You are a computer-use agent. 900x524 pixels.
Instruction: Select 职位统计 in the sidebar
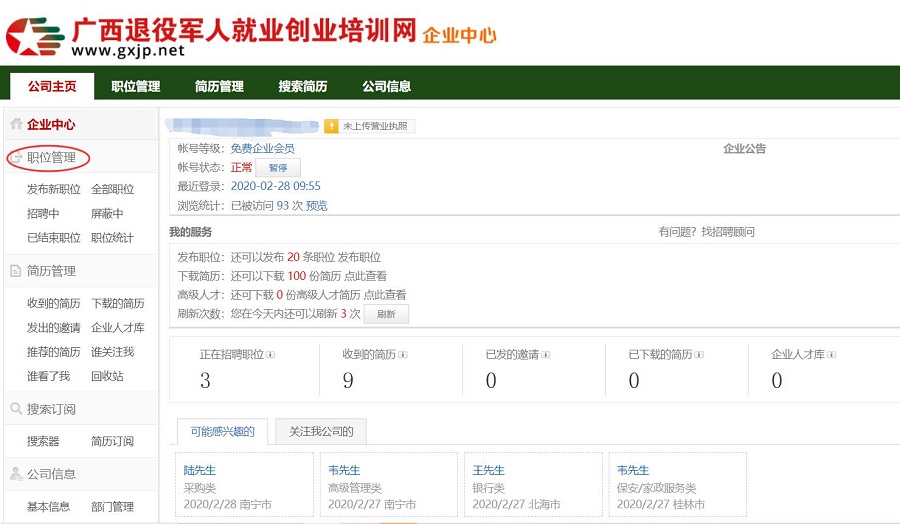tap(112, 238)
